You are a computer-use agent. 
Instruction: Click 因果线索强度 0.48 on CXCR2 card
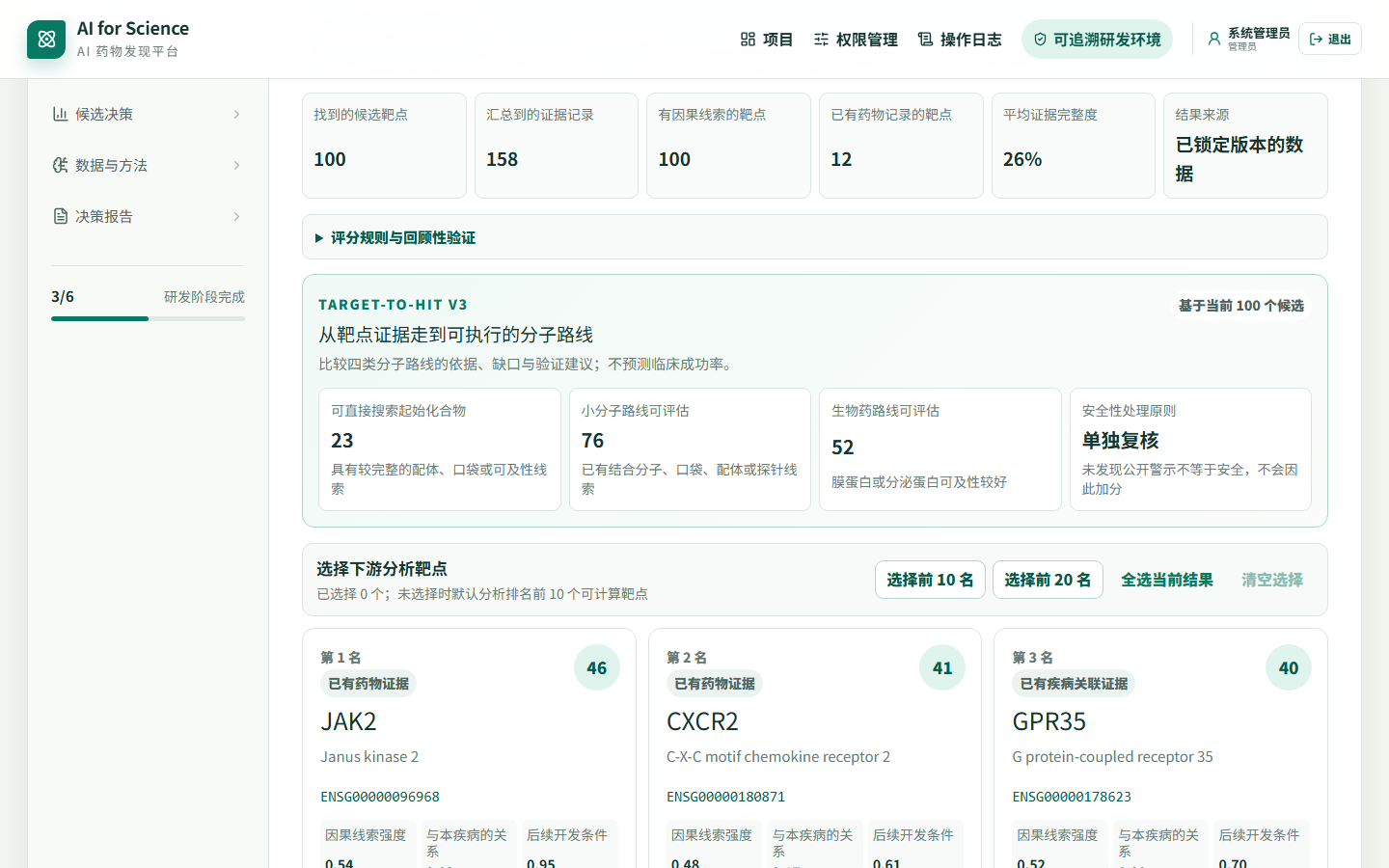click(714, 846)
